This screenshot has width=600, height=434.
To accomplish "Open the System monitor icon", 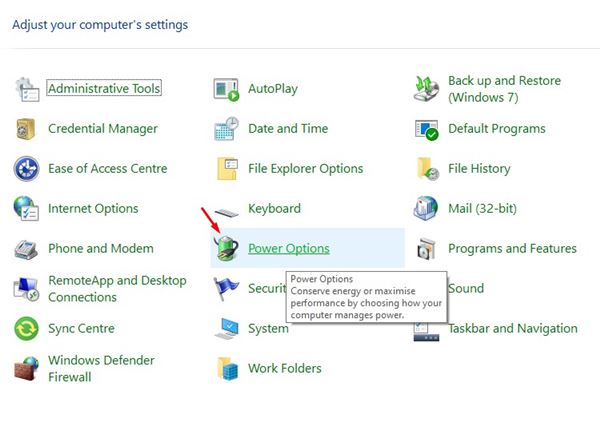I will [x=227, y=328].
